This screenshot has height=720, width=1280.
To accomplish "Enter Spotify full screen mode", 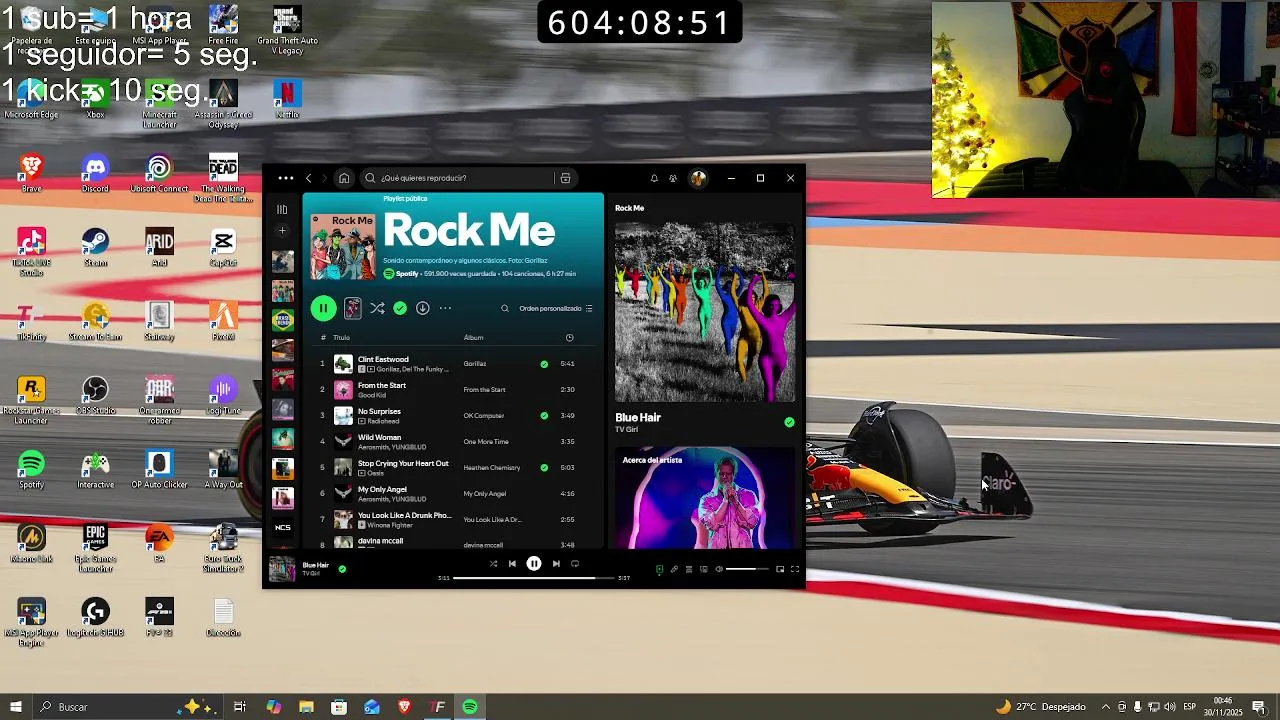I will [x=795, y=569].
